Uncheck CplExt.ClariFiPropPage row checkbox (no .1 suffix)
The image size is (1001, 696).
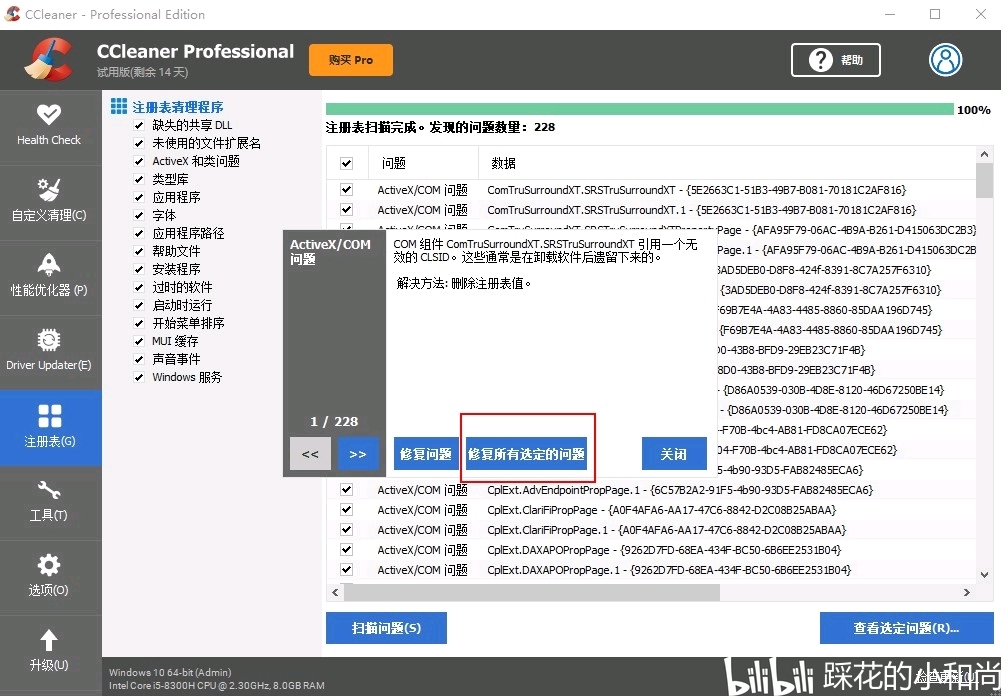[347, 510]
